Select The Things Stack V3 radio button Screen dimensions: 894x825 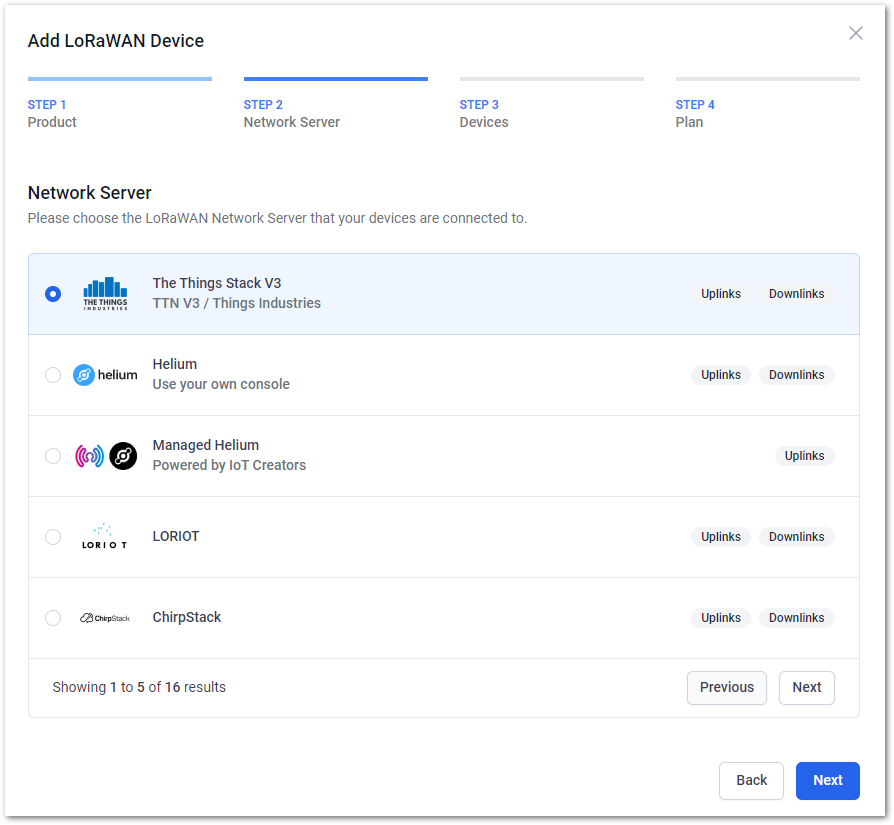click(53, 294)
